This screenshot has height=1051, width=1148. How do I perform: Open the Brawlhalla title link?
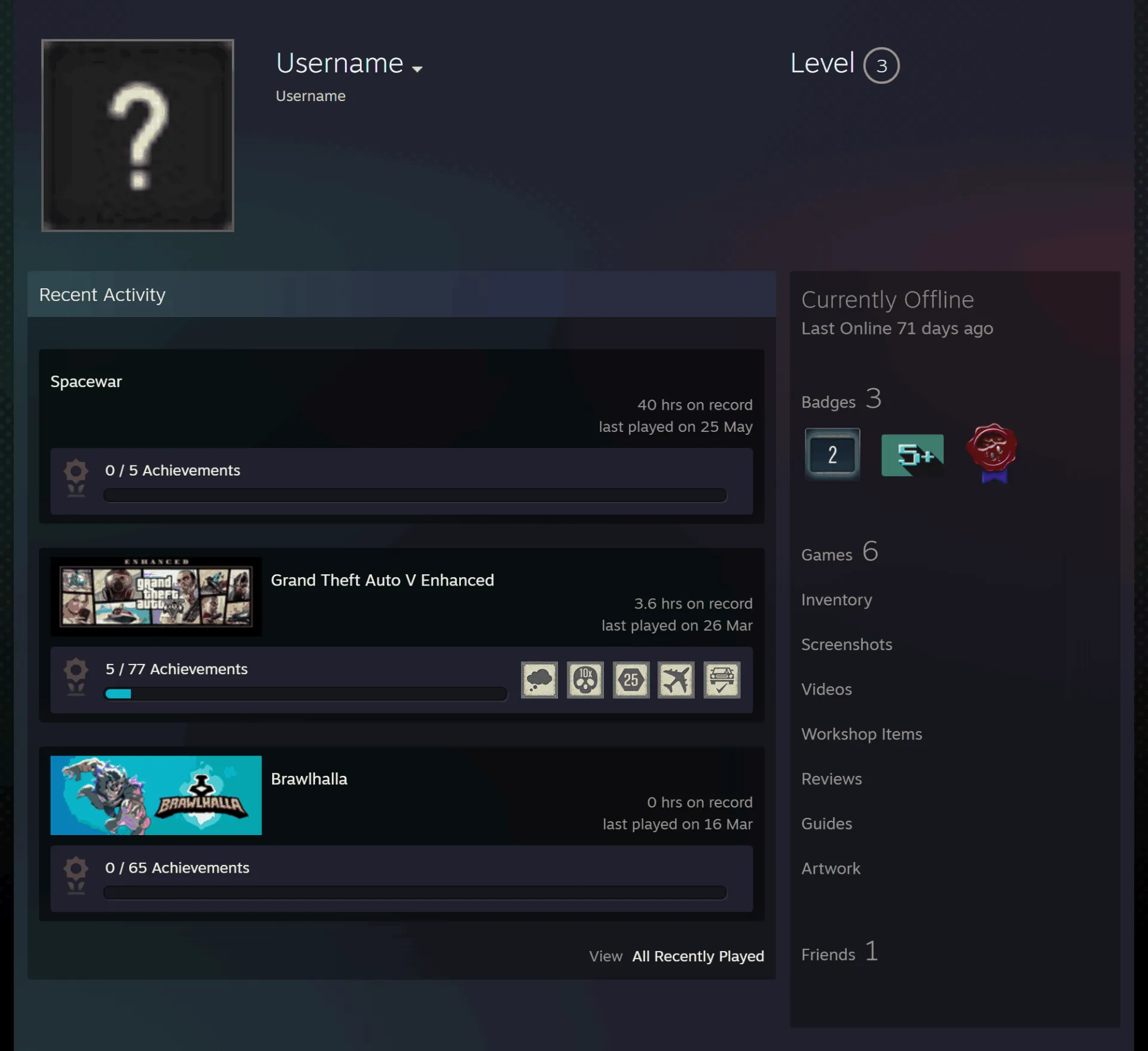309,779
